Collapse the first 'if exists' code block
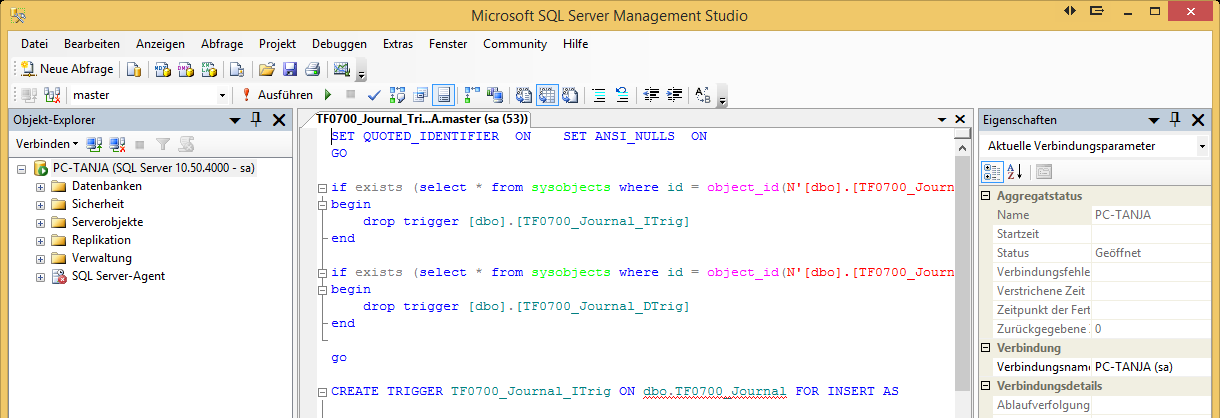The width and height of the screenshot is (1220, 418). point(322,187)
